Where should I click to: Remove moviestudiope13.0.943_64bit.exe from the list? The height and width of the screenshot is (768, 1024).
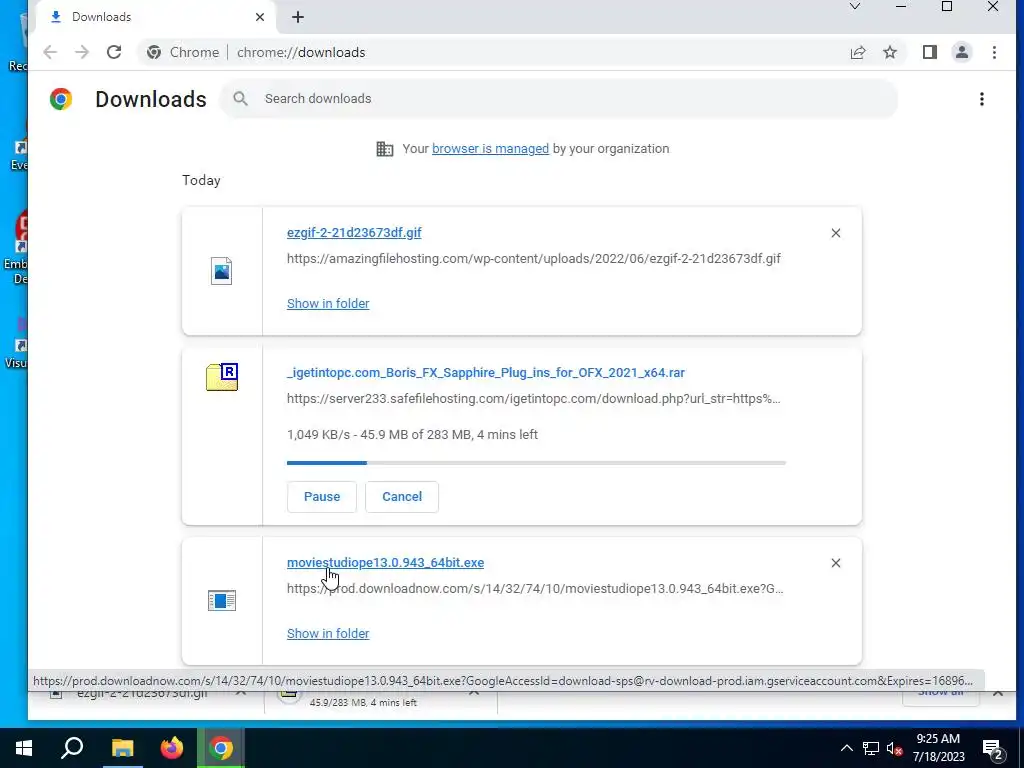coord(836,563)
